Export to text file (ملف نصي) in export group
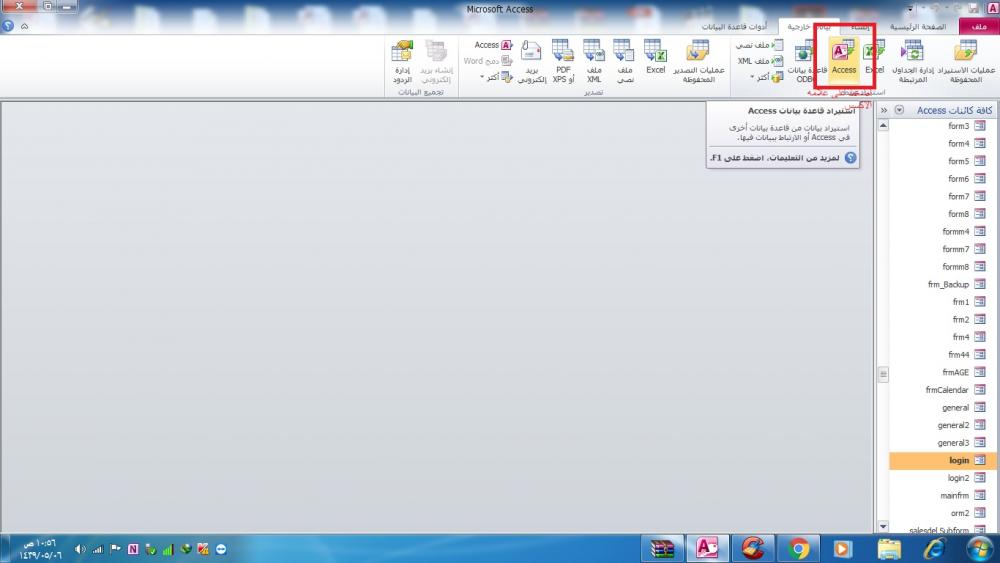 coord(624,61)
